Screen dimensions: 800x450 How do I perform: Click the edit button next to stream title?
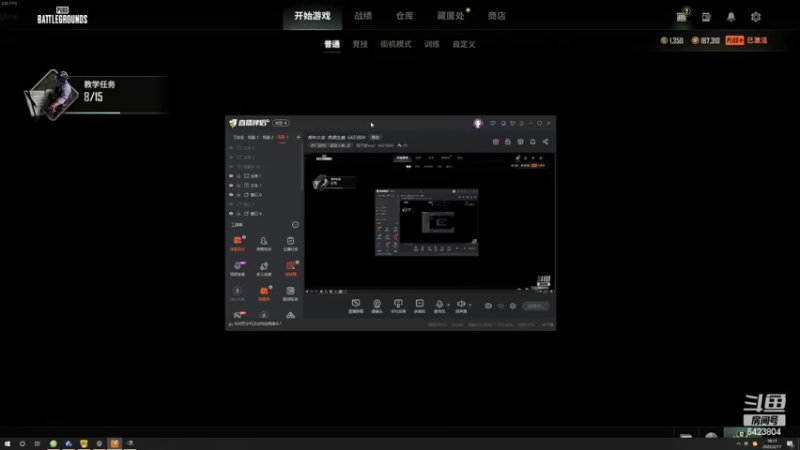[x=375, y=137]
